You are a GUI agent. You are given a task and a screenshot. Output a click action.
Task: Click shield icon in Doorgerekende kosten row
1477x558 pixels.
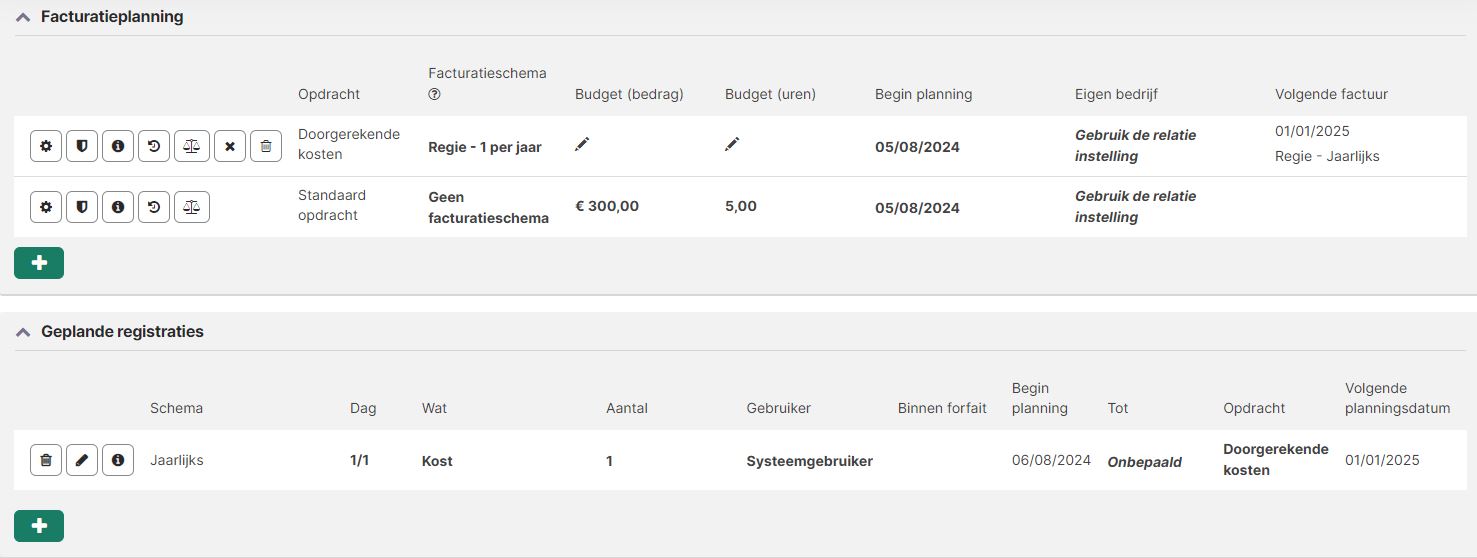81,146
